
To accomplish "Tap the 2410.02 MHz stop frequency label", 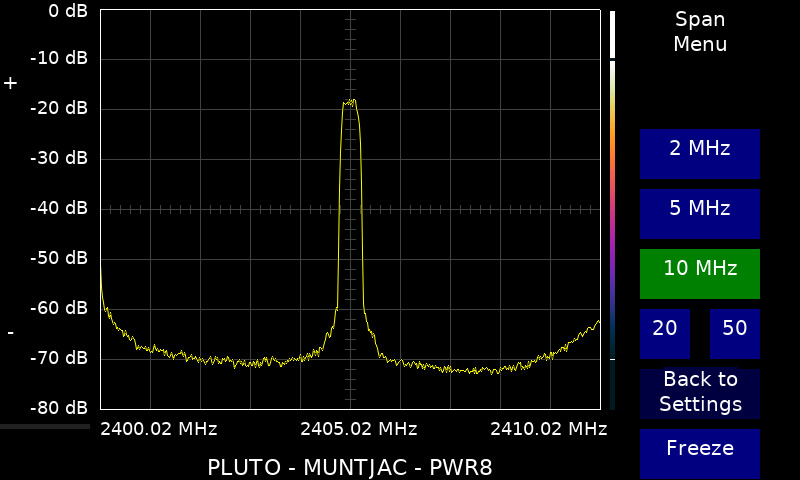I will tap(548, 429).
